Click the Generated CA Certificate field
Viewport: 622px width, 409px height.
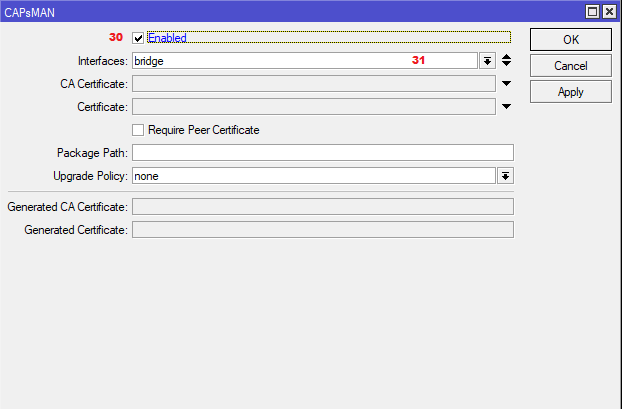(323, 207)
